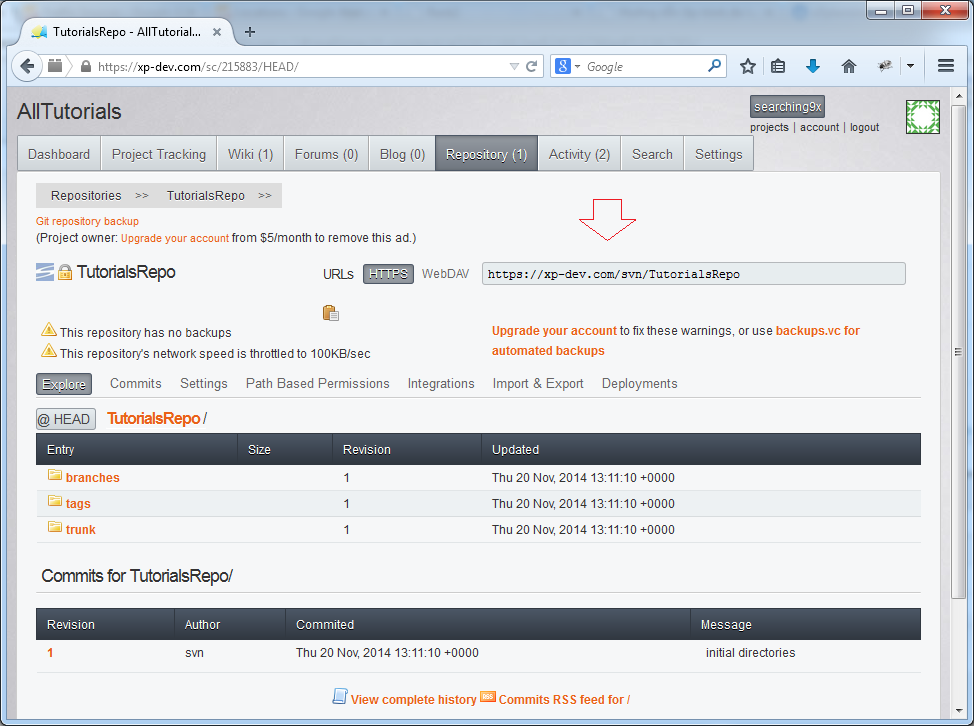Copy repository URL with the clipboard icon

pos(330,313)
